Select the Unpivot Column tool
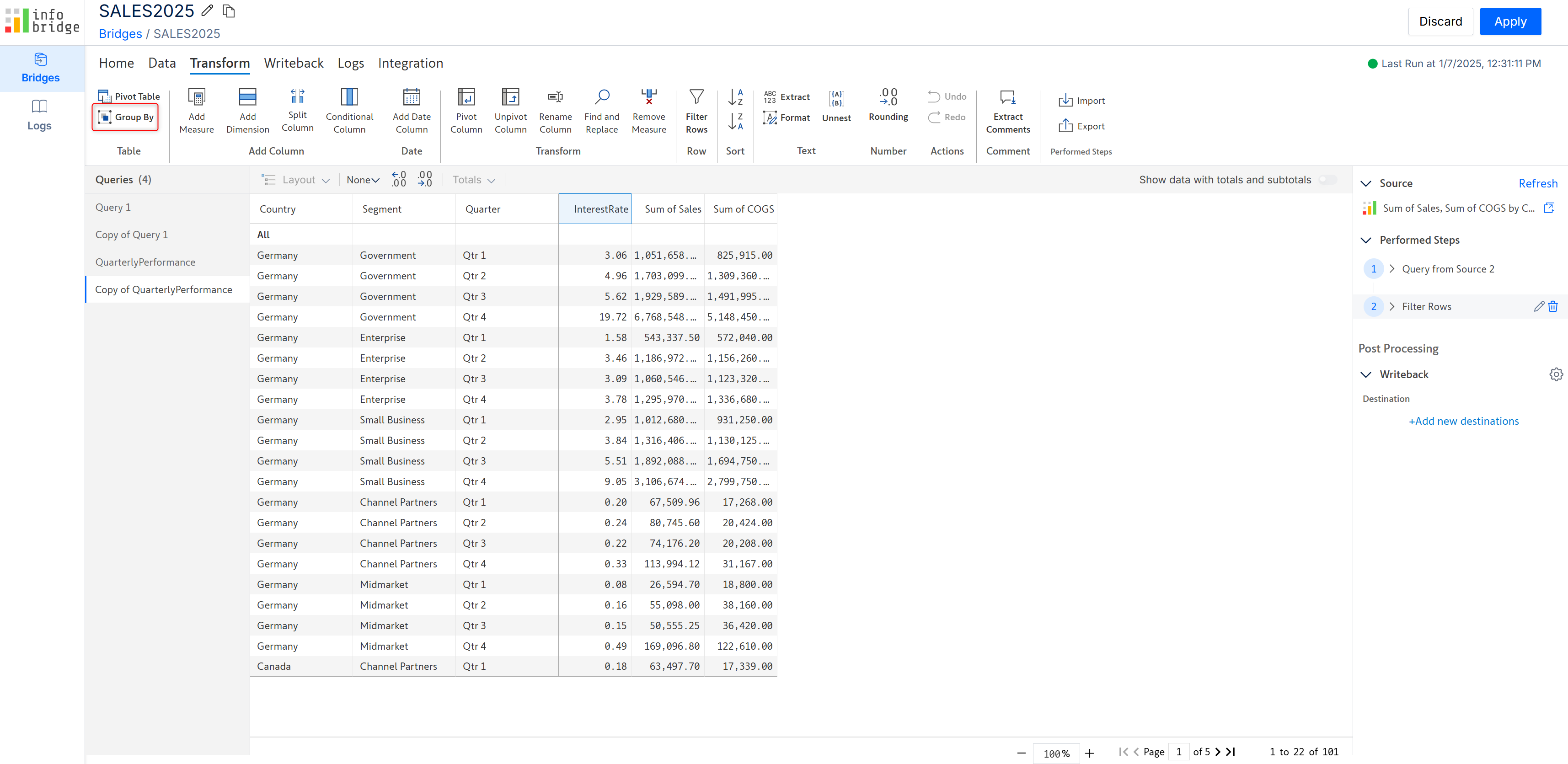Image resolution: width=1568 pixels, height=764 pixels. coord(510,97)
